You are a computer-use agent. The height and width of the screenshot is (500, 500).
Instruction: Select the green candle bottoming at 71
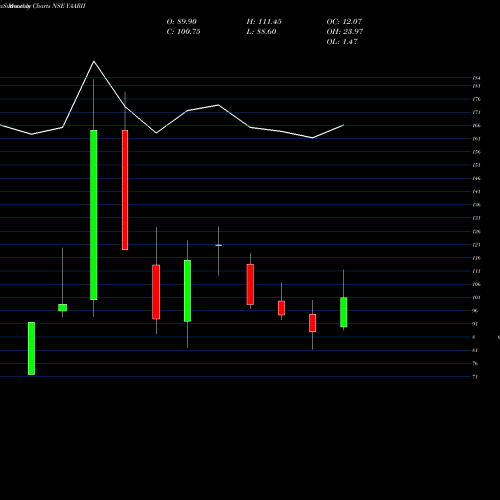point(31,349)
